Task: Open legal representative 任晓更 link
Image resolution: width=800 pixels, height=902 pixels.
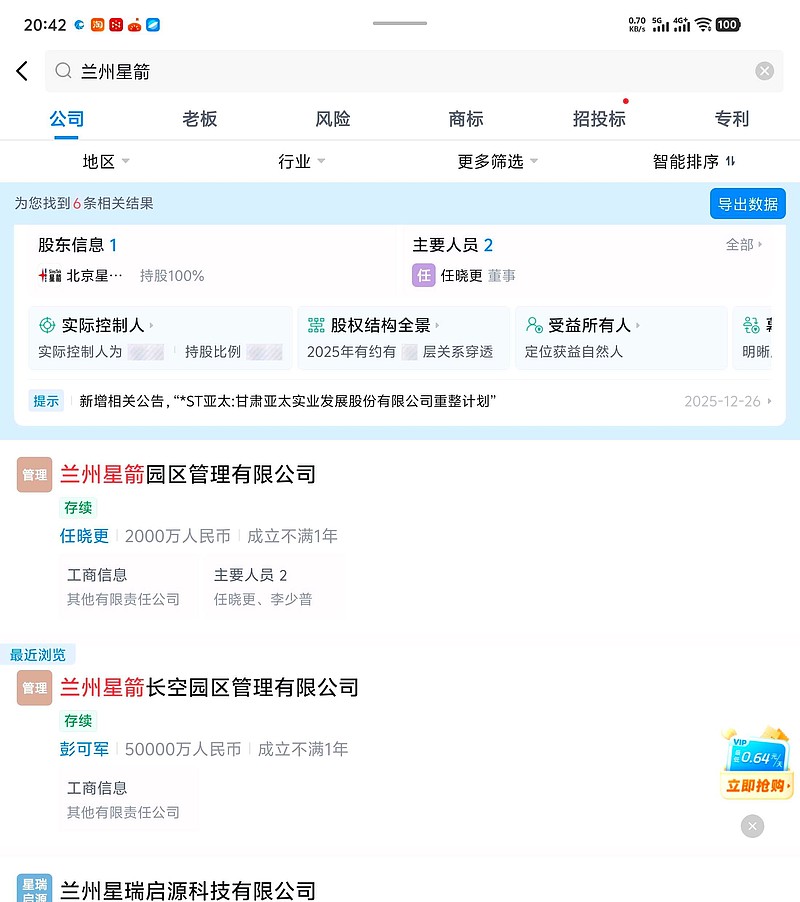Action: point(84,536)
